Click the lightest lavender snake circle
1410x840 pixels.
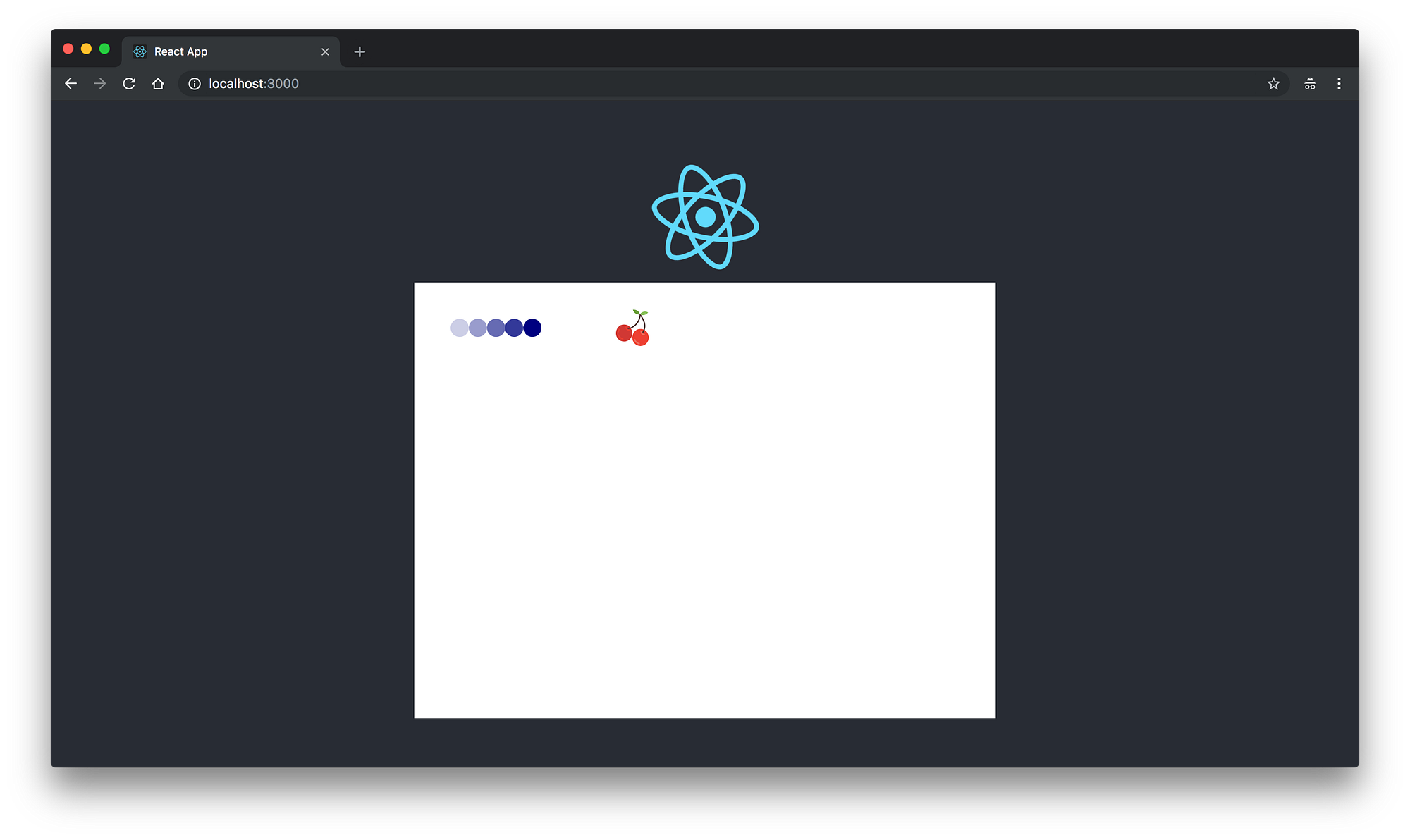459,328
